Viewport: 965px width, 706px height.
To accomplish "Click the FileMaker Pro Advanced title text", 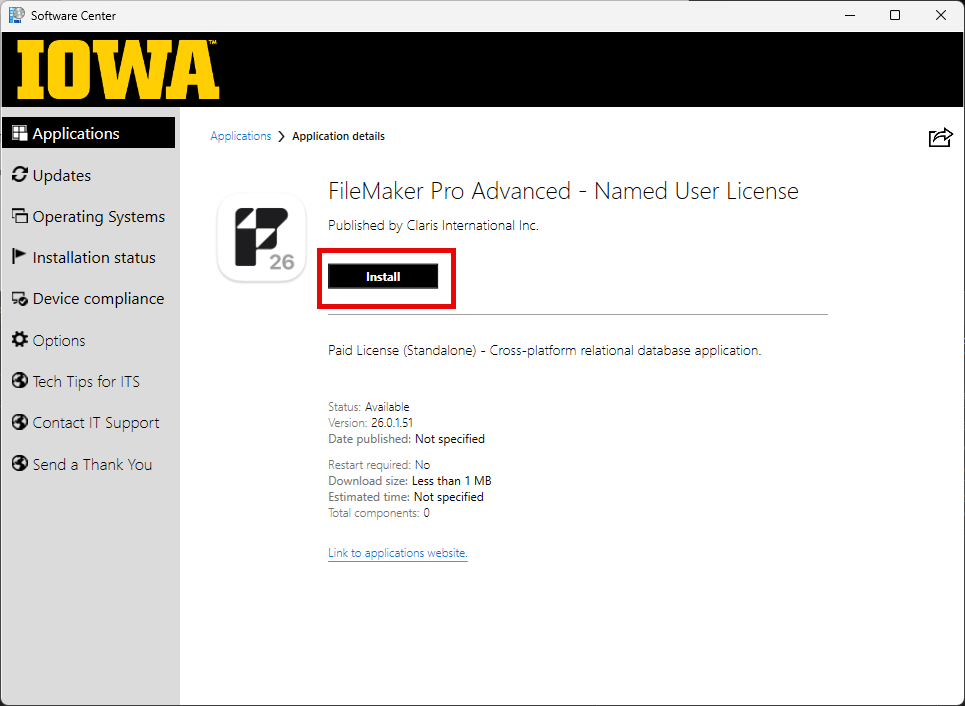I will (563, 191).
